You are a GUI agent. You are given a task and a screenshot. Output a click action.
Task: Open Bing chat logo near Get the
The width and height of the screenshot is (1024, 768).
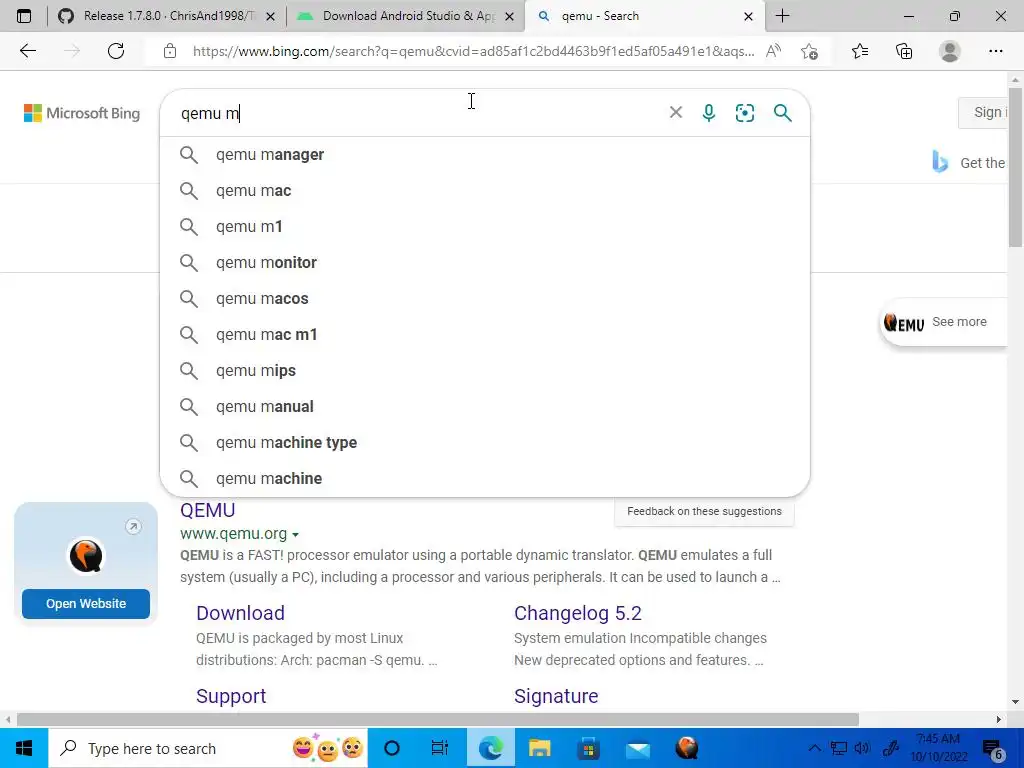pos(940,162)
